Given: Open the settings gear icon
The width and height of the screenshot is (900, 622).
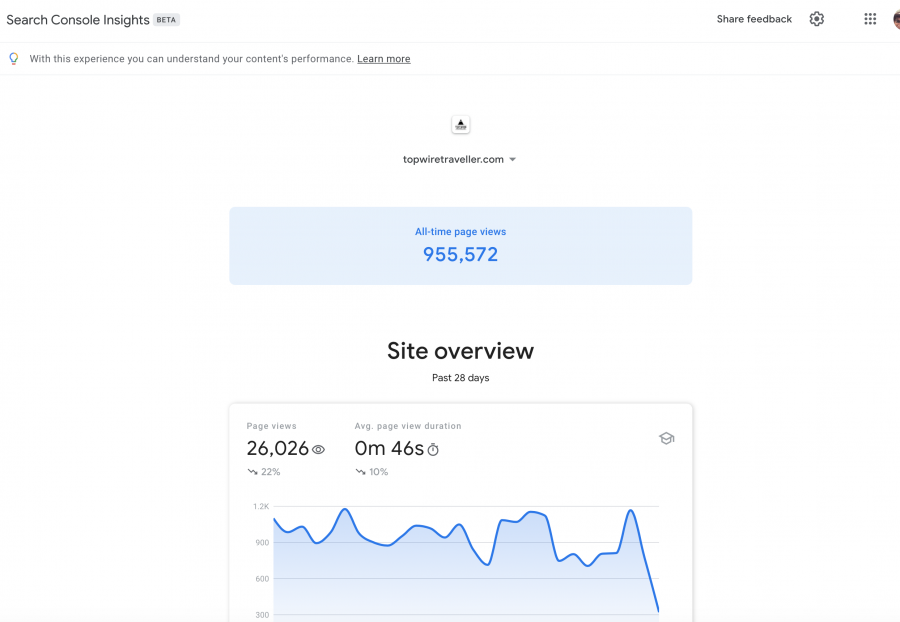Looking at the screenshot, I should click(816, 19).
